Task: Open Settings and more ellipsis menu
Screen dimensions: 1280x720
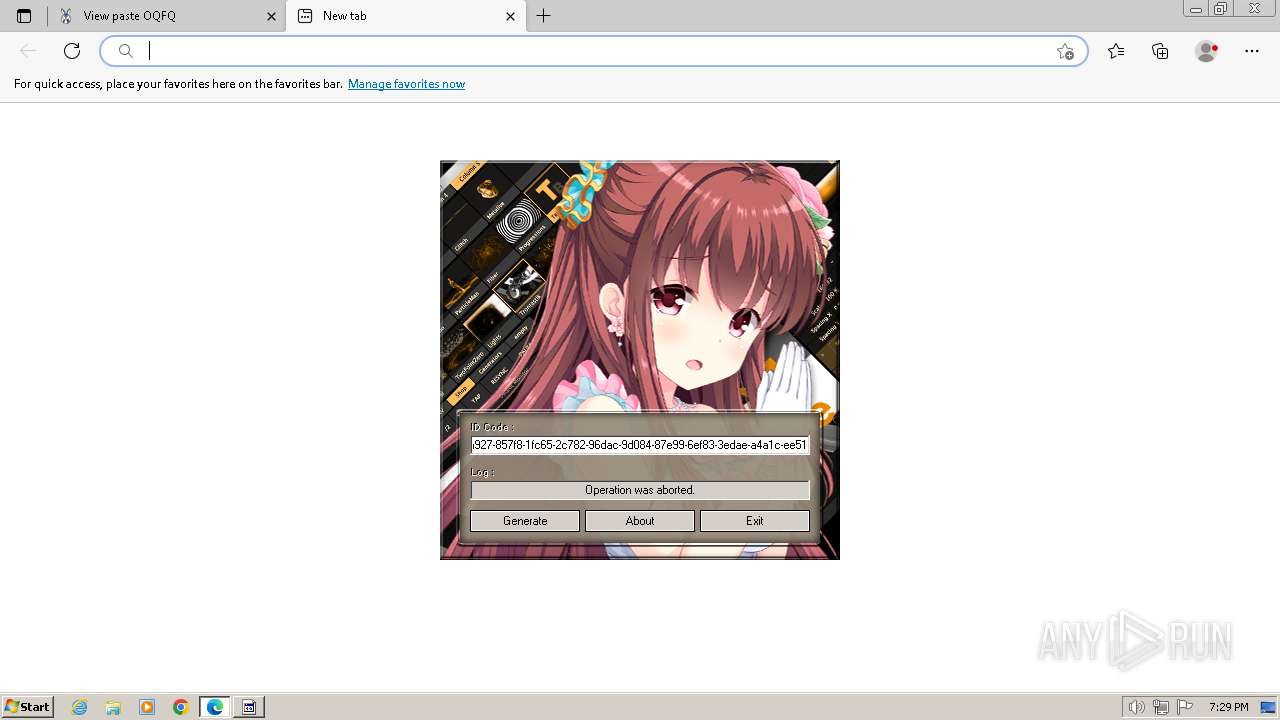Action: [1251, 51]
